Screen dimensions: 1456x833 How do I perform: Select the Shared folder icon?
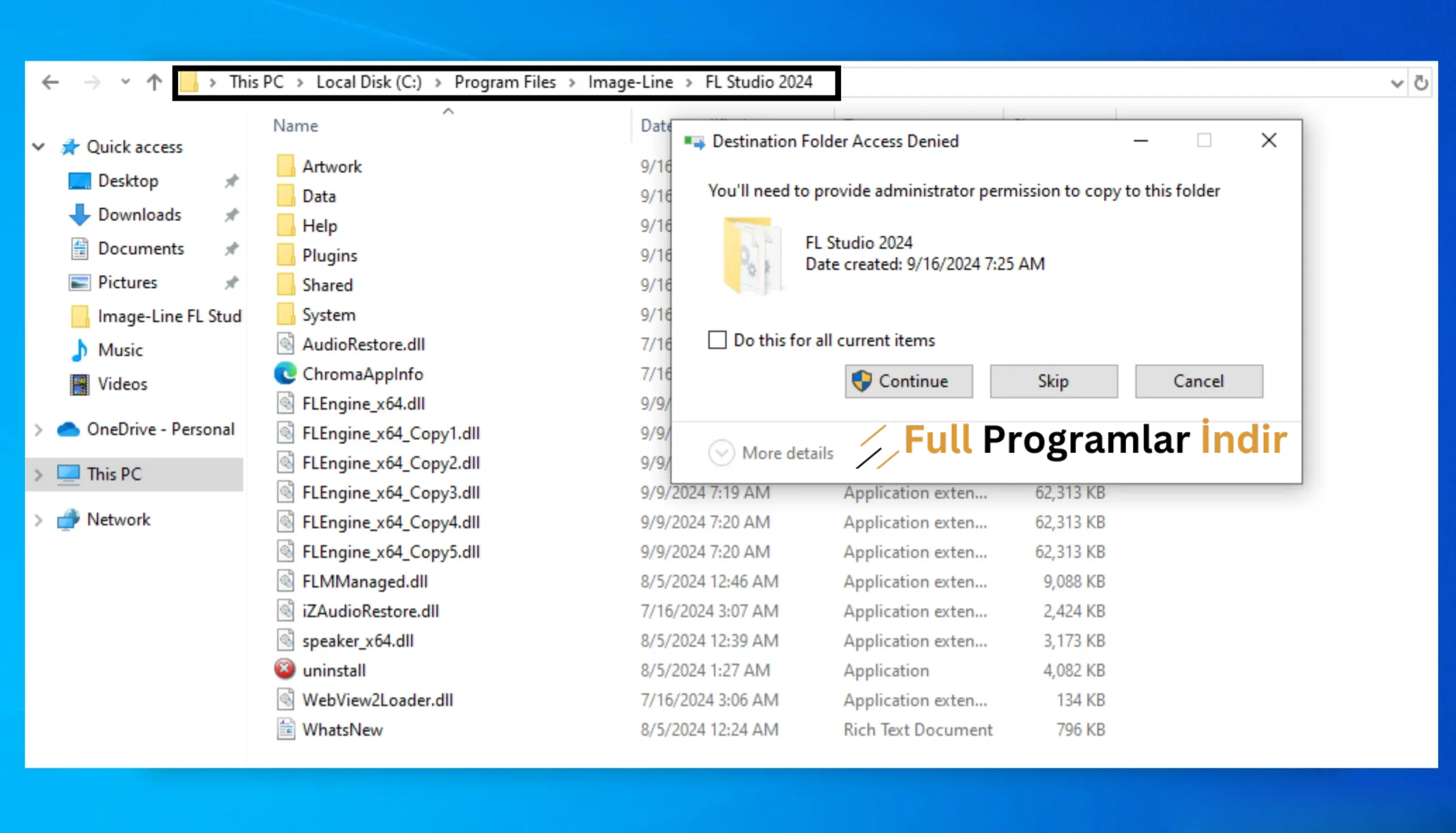286,285
